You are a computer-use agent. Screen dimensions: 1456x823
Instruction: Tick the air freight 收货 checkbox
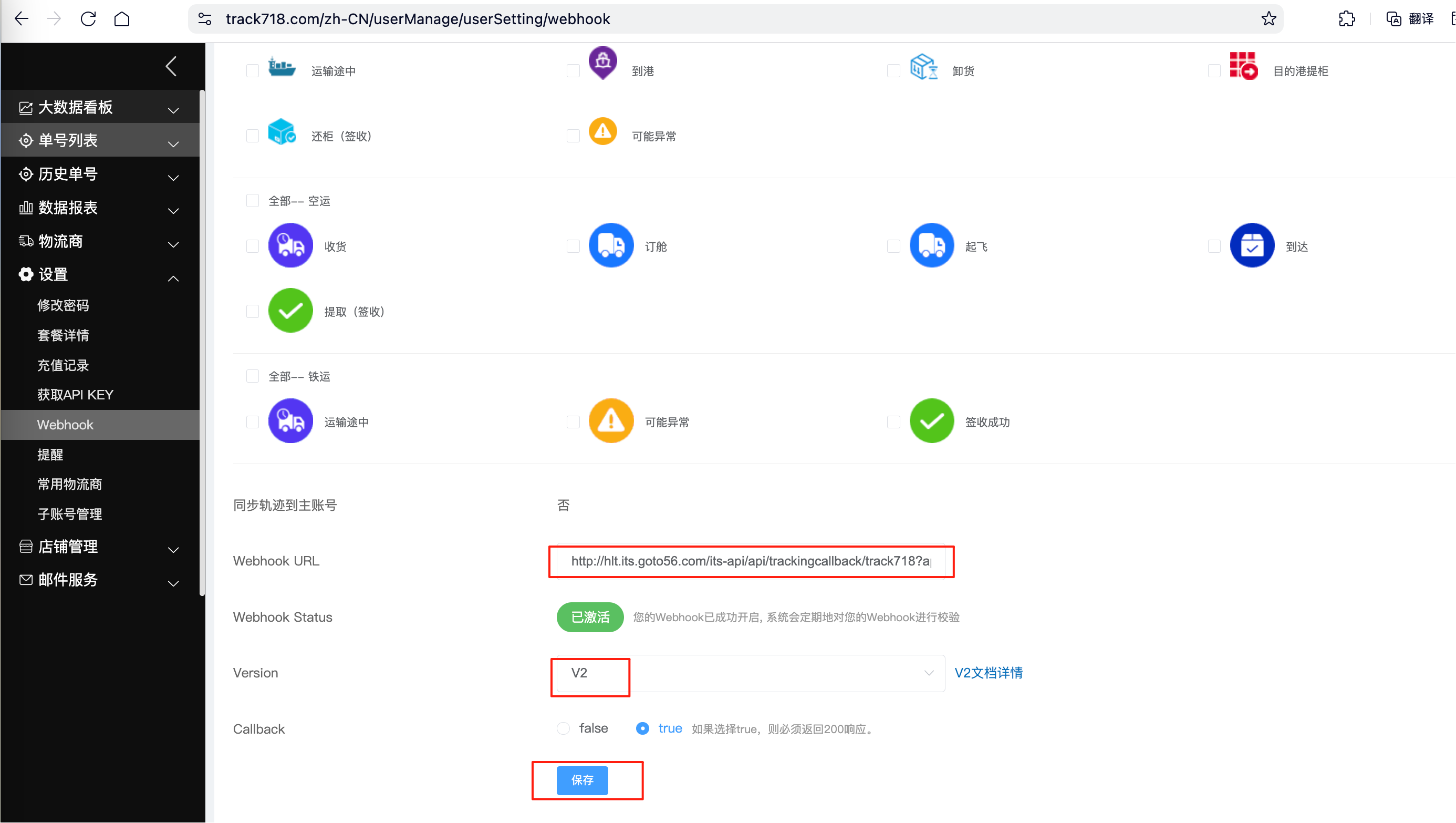[x=253, y=246]
